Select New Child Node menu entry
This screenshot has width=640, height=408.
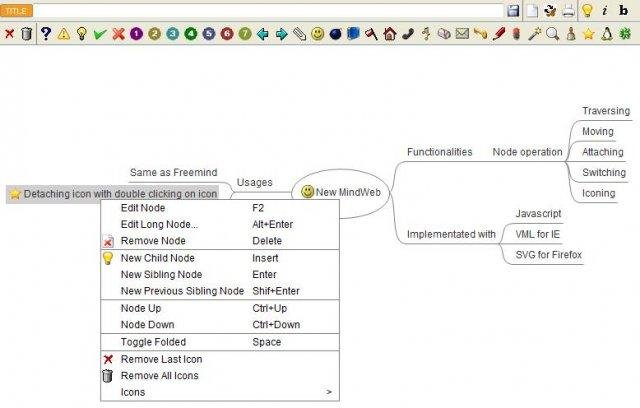pyautogui.click(x=220, y=258)
